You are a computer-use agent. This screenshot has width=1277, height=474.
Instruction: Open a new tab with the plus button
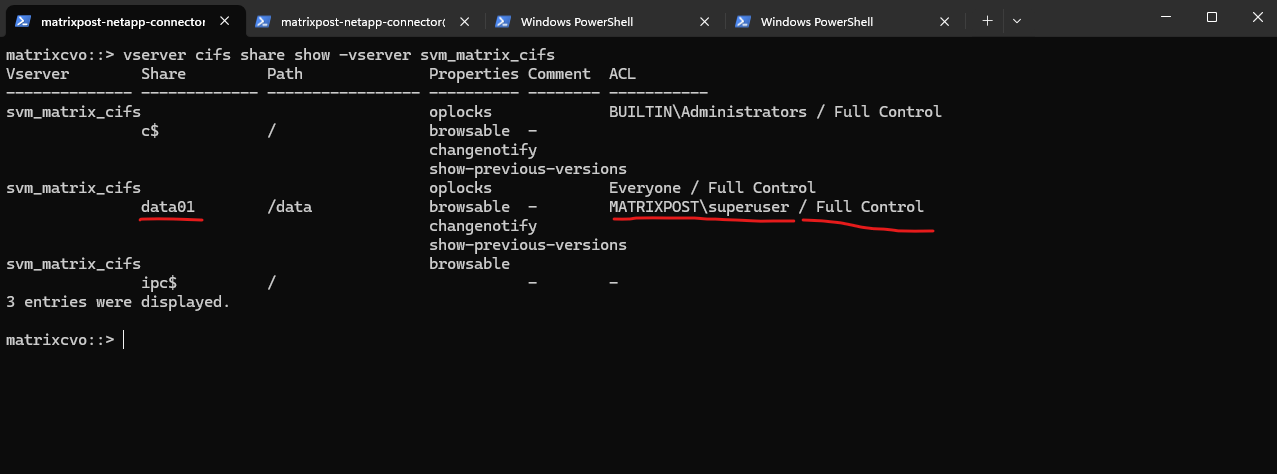pyautogui.click(x=987, y=21)
